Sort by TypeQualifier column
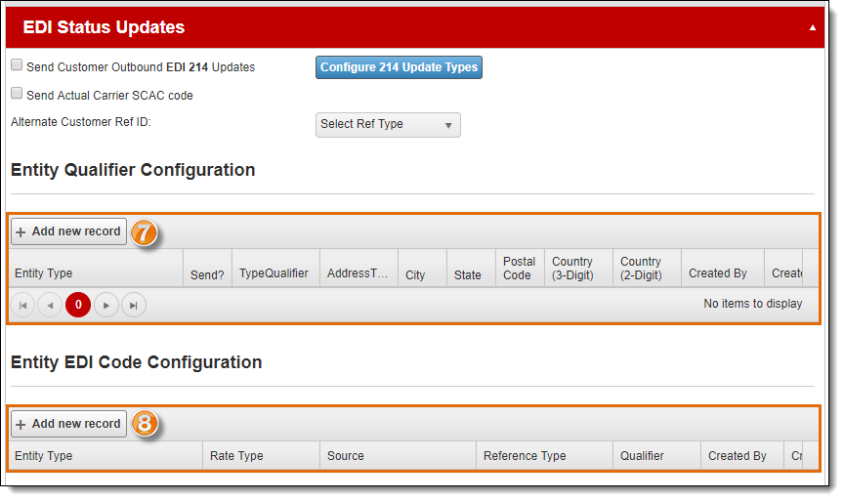The width and height of the screenshot is (844, 501). (273, 274)
